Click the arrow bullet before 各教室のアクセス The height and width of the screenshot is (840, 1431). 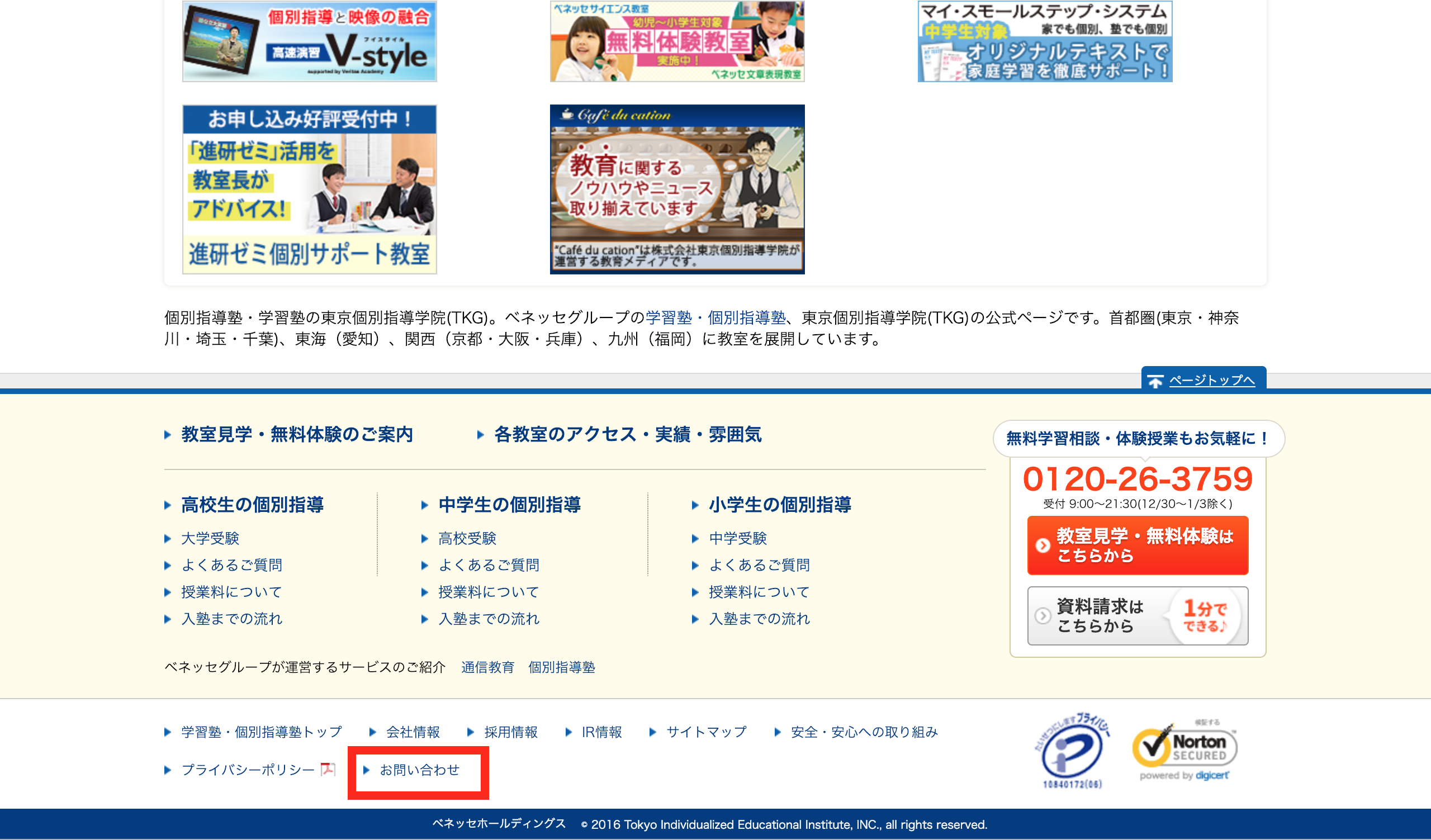tap(480, 435)
